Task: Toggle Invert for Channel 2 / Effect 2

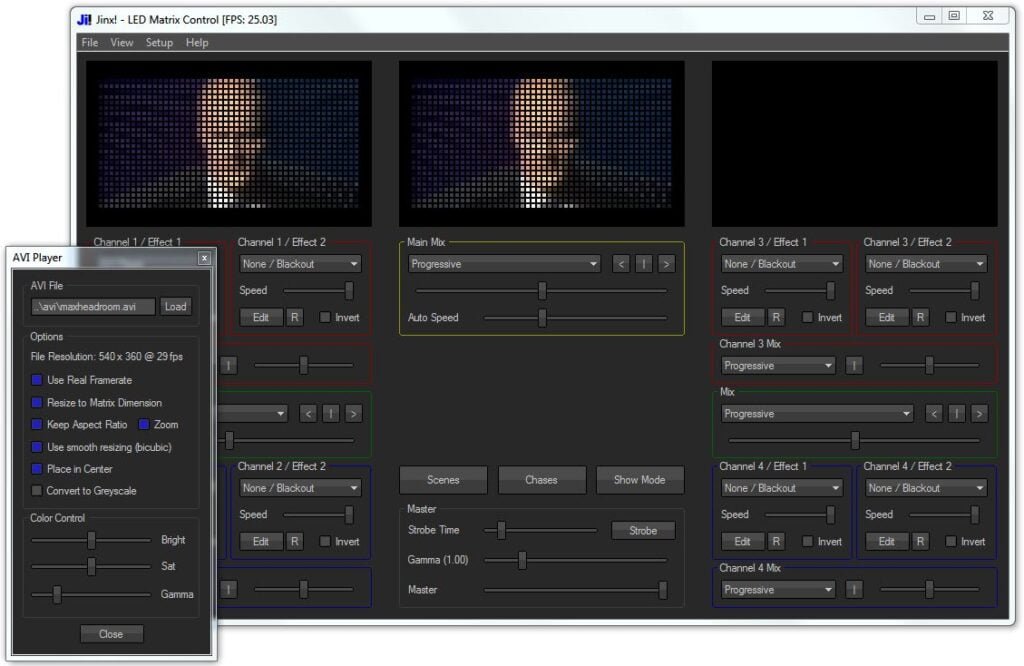Action: [x=327, y=541]
